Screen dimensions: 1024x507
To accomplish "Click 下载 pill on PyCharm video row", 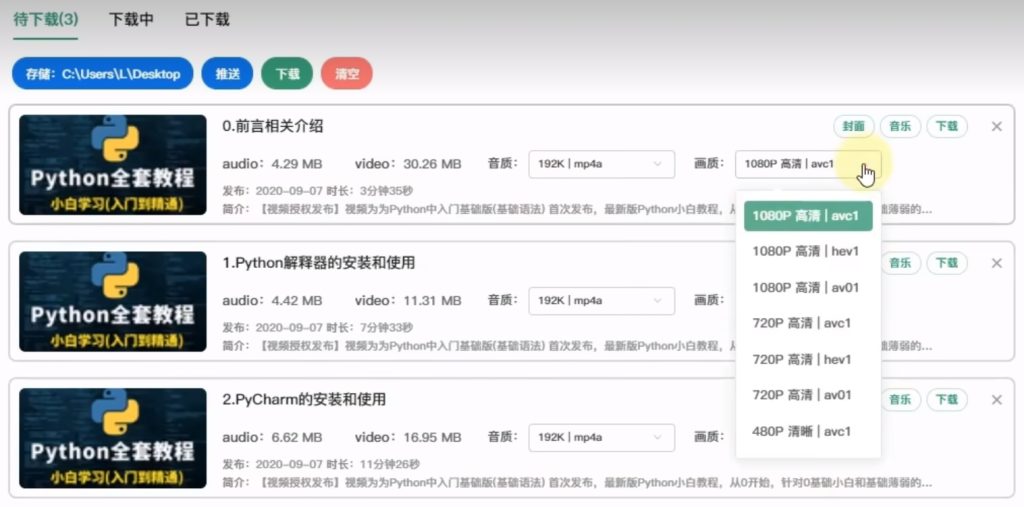I will (x=946, y=400).
